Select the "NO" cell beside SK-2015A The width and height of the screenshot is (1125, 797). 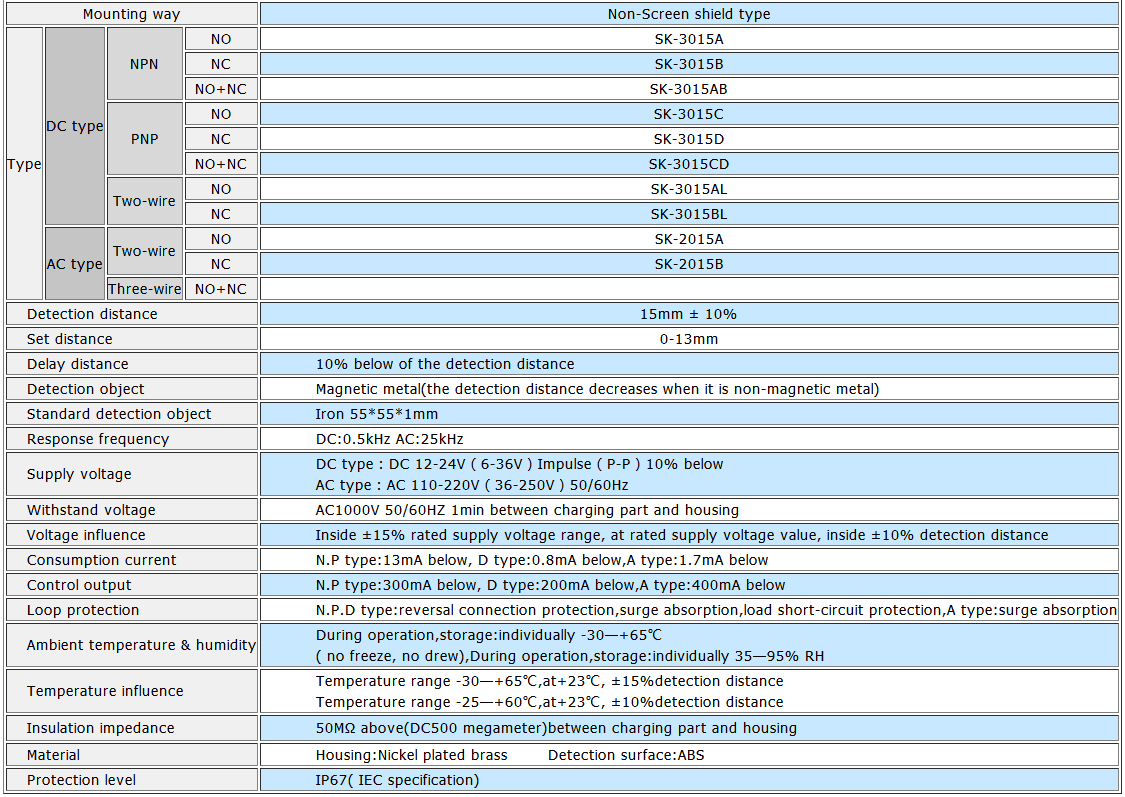pyautogui.click(x=221, y=240)
